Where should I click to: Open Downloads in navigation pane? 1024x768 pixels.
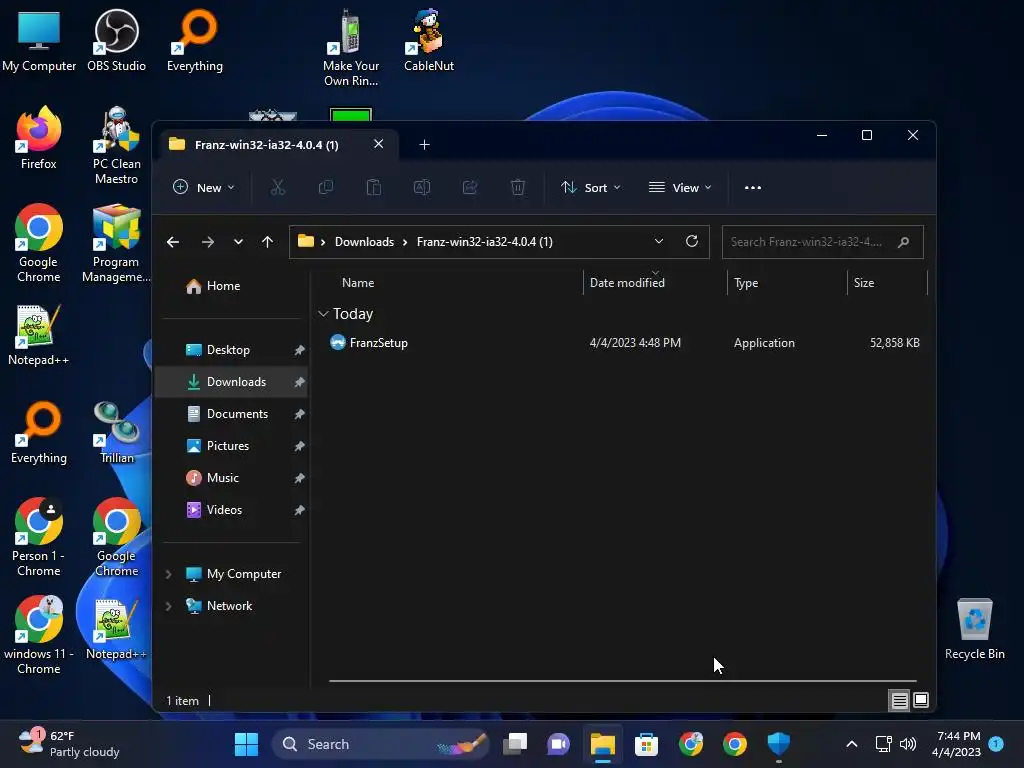click(x=231, y=382)
